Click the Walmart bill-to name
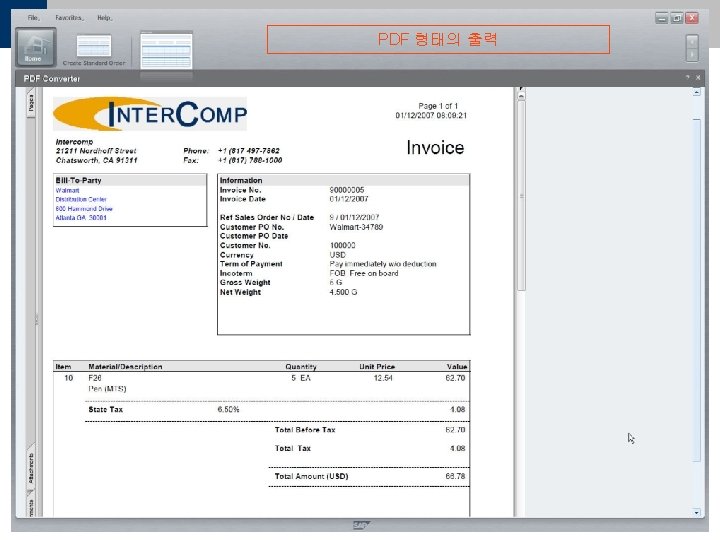This screenshot has width=720, height=540. point(68,190)
